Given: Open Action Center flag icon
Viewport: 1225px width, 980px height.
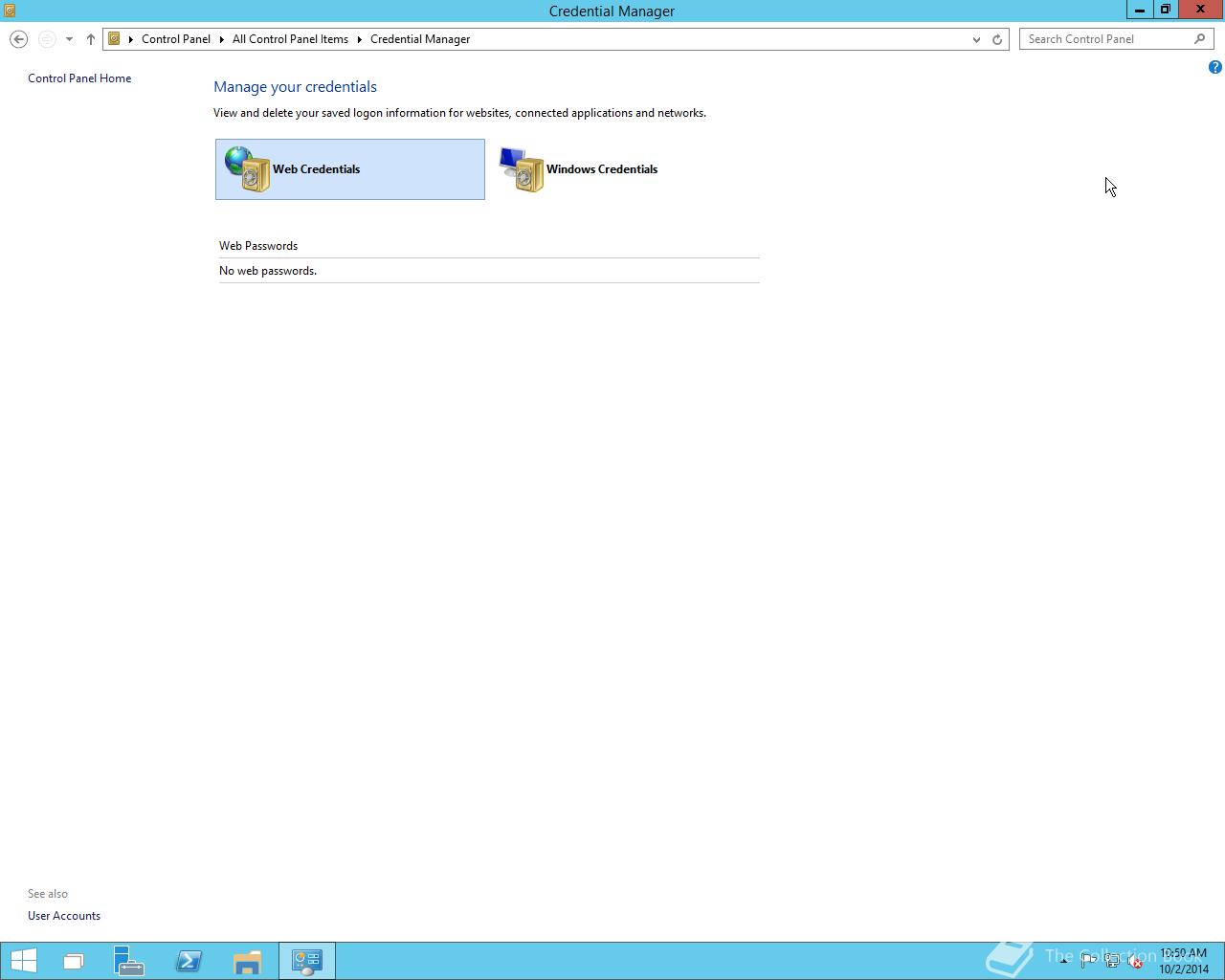Looking at the screenshot, I should 1087,961.
